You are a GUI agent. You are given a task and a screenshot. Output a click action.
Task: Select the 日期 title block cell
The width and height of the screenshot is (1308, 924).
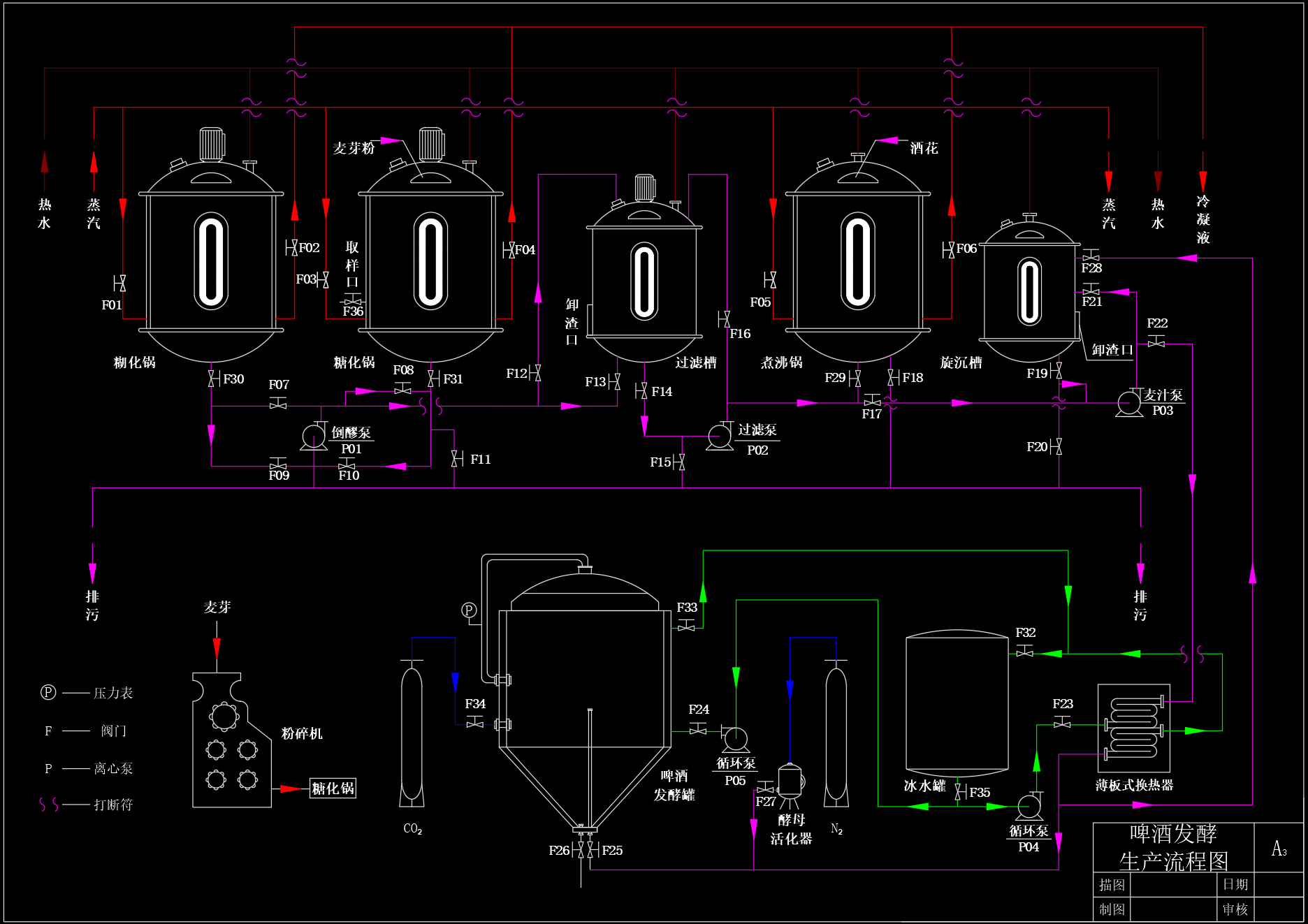[1235, 885]
